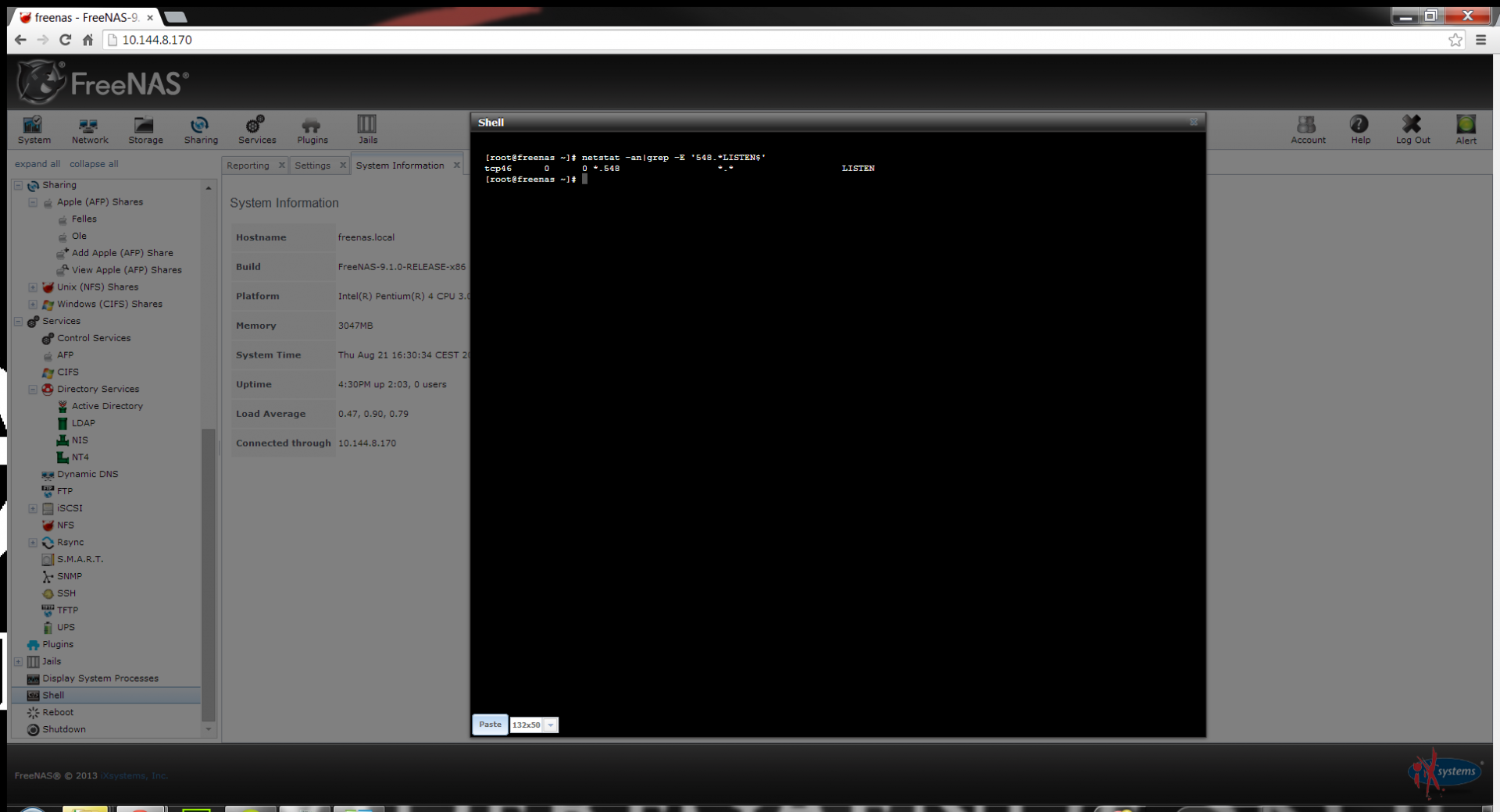Open the shell size 132x50 dropdown
The height and width of the screenshot is (812, 1500).
[551, 725]
